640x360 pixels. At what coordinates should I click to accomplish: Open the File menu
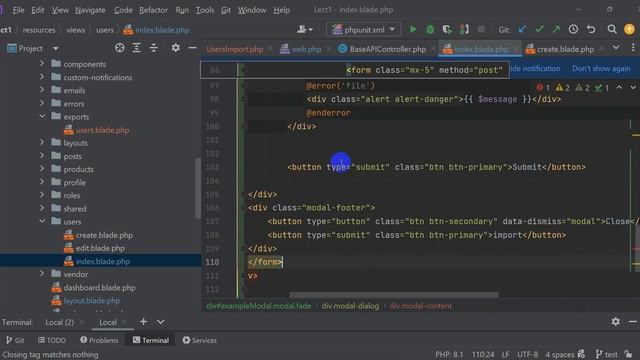[x=18, y=10]
